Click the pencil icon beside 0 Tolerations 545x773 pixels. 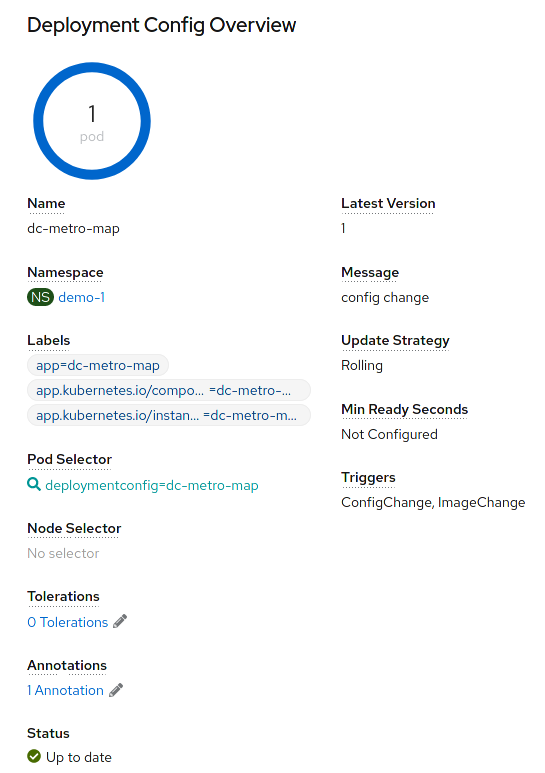click(x=120, y=622)
